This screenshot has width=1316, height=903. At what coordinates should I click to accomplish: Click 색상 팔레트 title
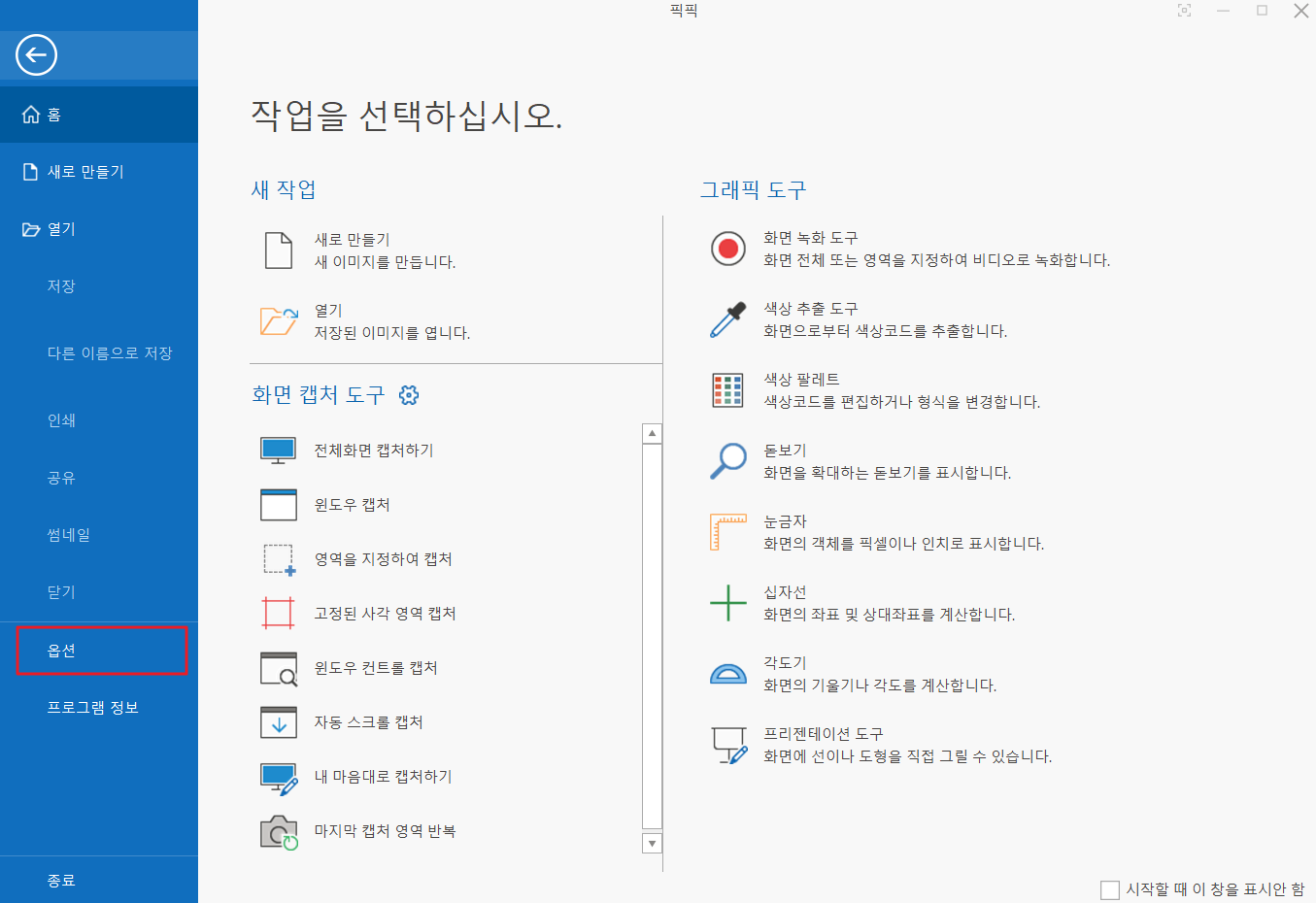[801, 380]
